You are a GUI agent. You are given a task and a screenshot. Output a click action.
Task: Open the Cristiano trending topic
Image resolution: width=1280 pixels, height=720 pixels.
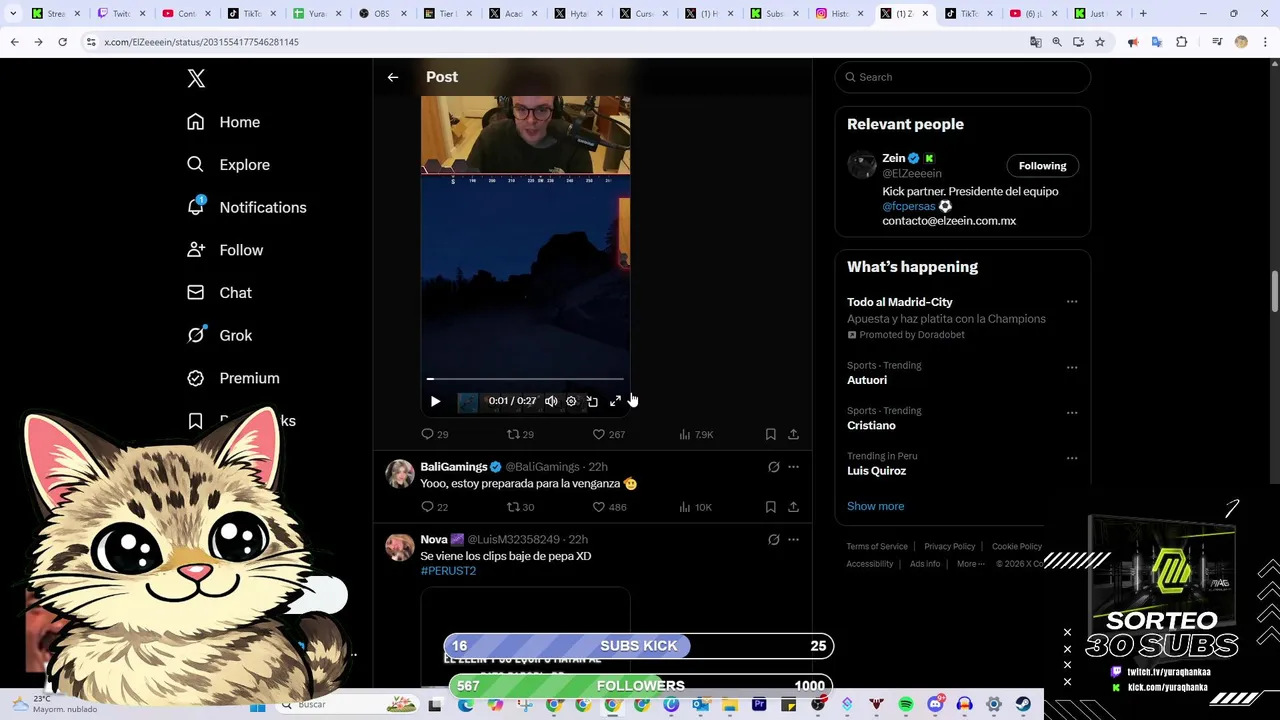tap(871, 425)
